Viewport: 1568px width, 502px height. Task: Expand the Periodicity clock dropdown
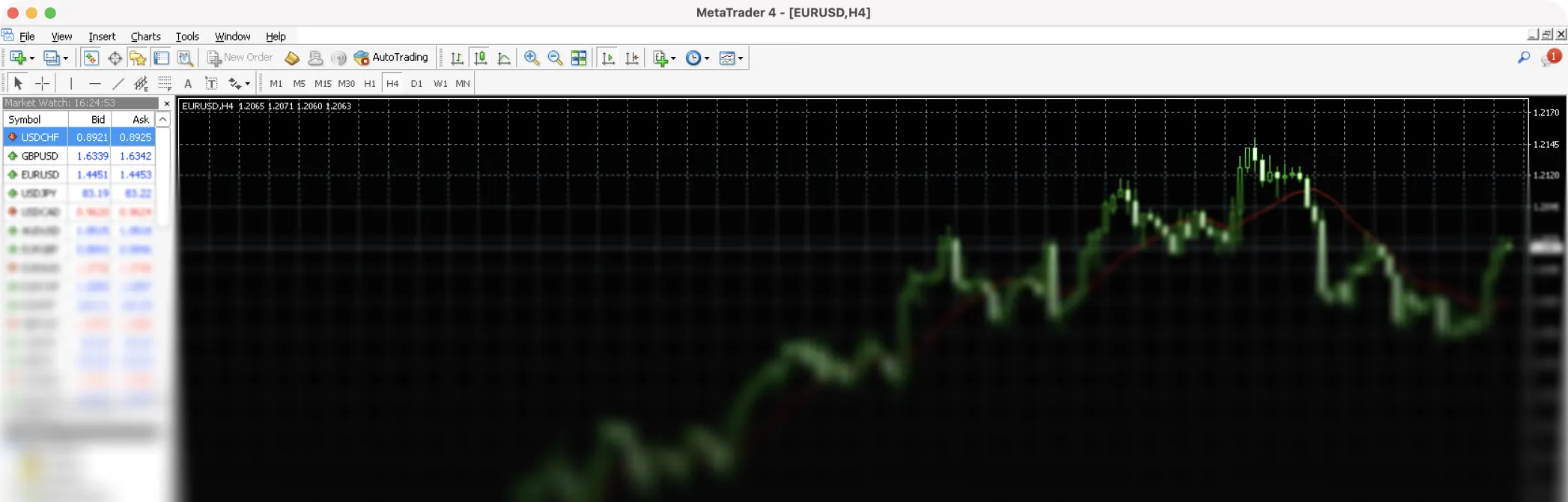707,58
